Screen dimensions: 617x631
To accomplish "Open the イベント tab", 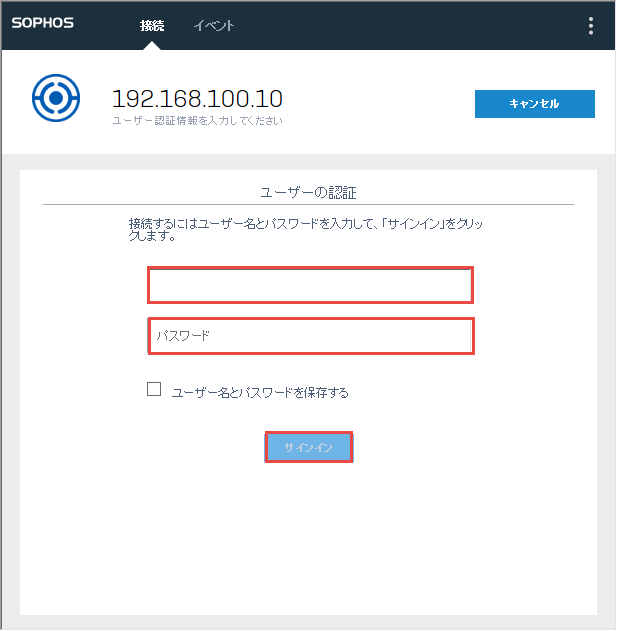I will pos(213,26).
